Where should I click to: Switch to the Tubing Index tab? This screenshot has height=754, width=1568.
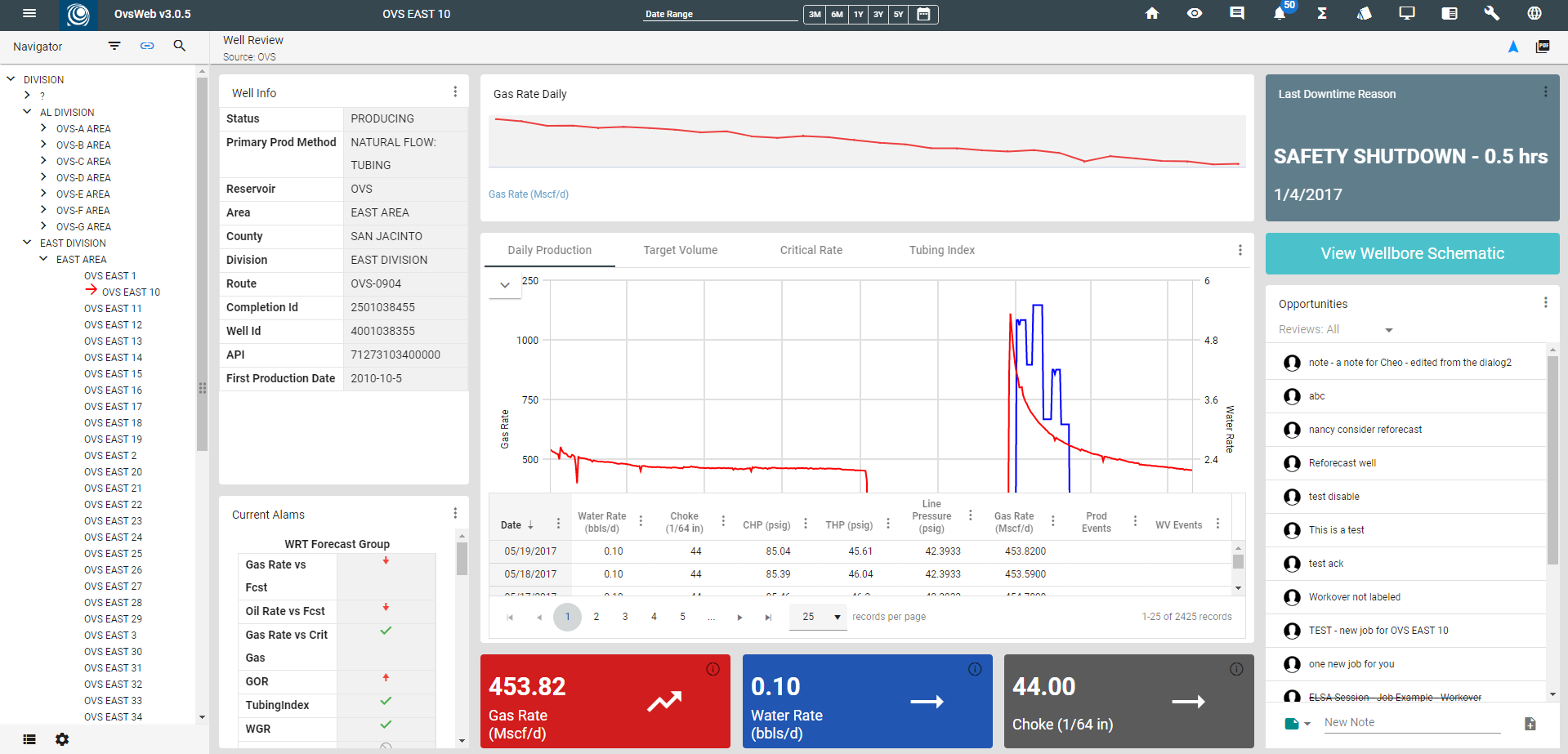tap(941, 250)
